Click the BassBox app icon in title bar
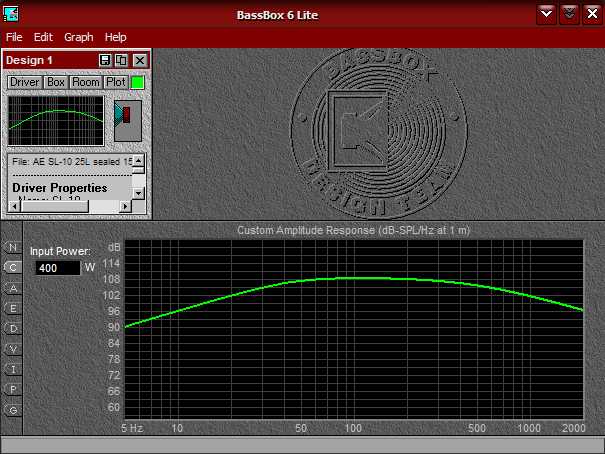The image size is (605, 454). click(x=10, y=14)
